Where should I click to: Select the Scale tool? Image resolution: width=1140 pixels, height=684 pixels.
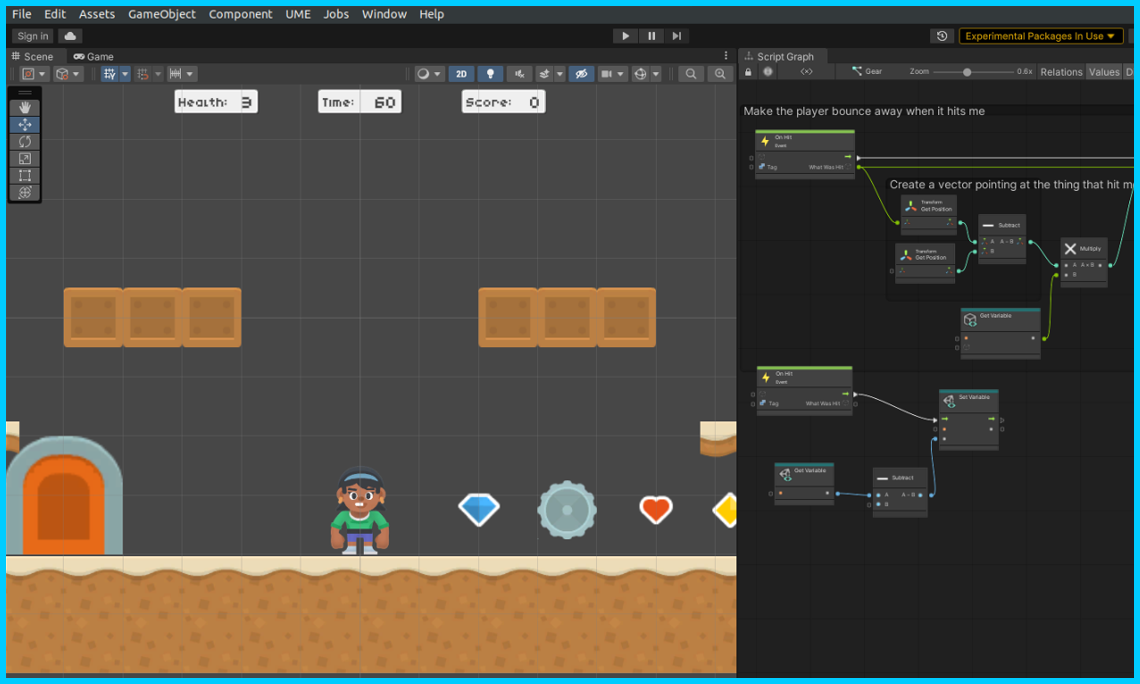pos(24,158)
